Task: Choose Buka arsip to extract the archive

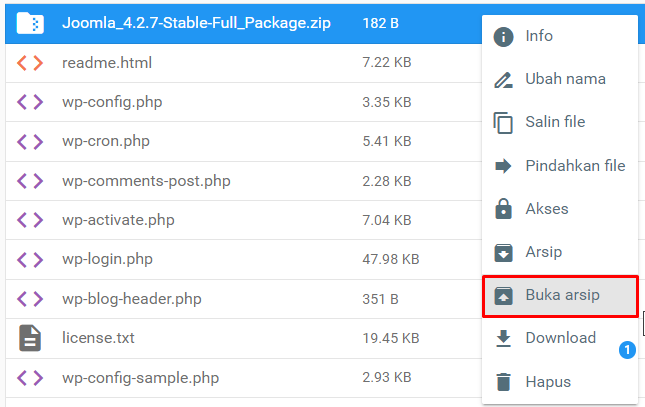Action: pyautogui.click(x=561, y=295)
